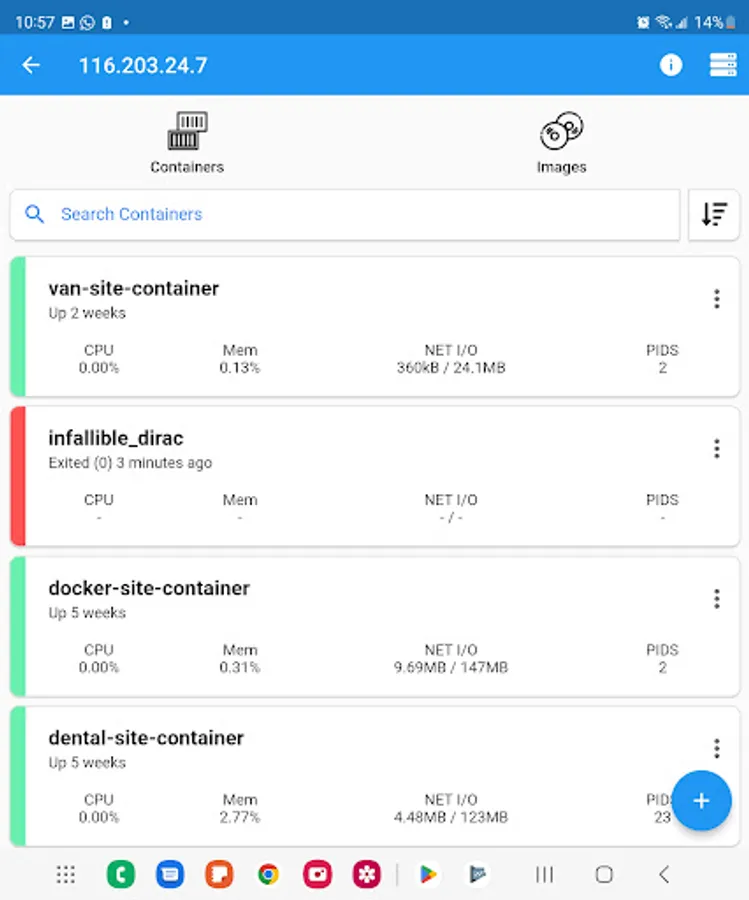Viewport: 749px width, 900px height.
Task: Open van-site-container options menu
Action: pos(716,299)
